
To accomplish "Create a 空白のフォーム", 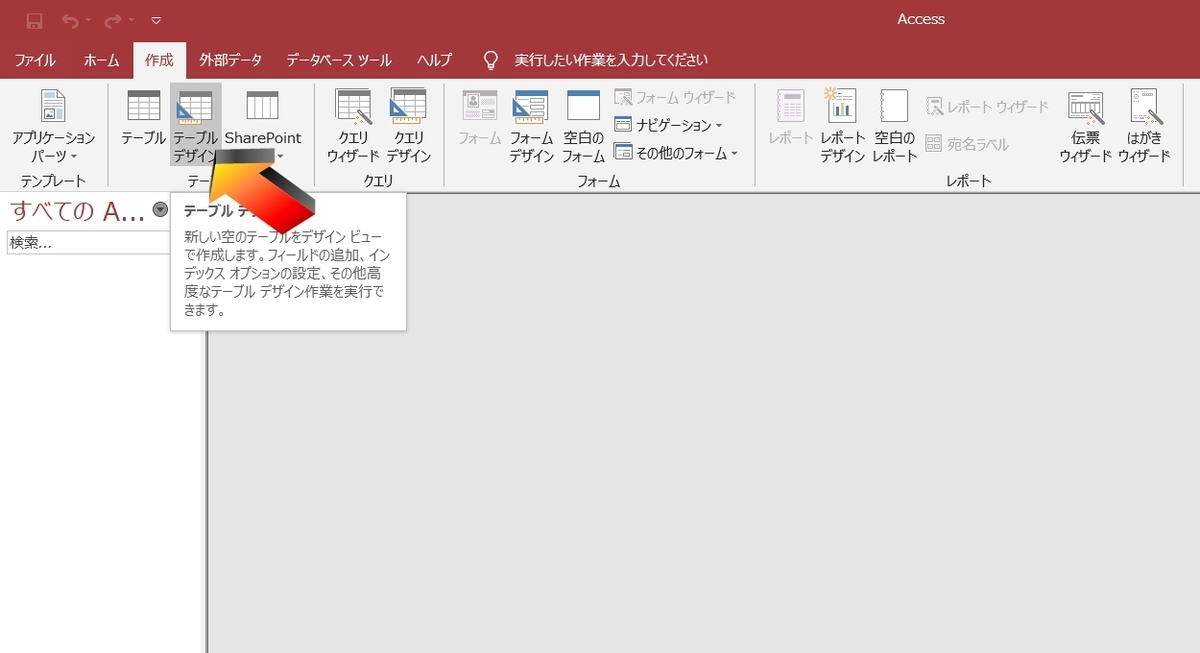I will coord(583,126).
